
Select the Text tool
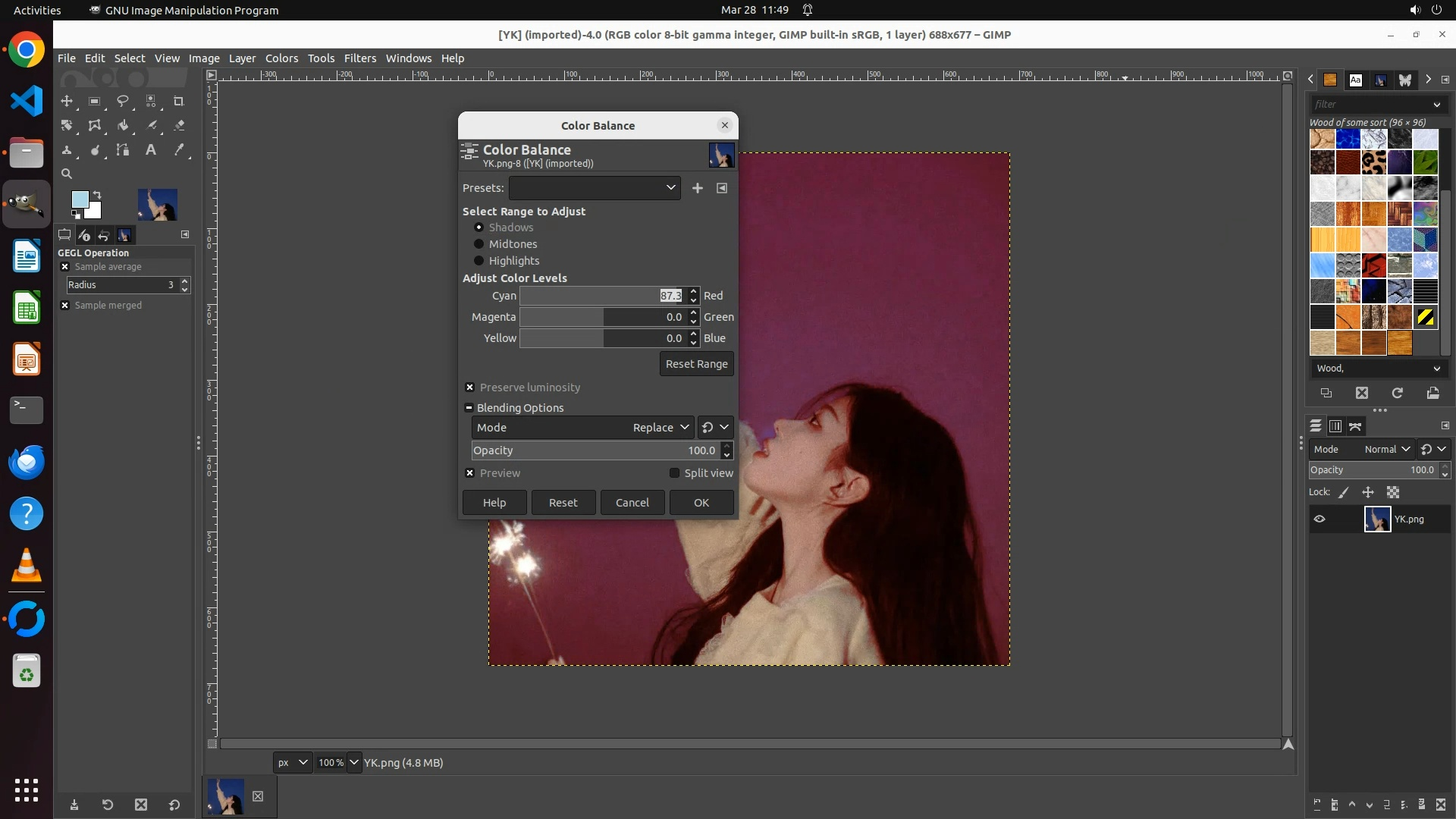(150, 150)
